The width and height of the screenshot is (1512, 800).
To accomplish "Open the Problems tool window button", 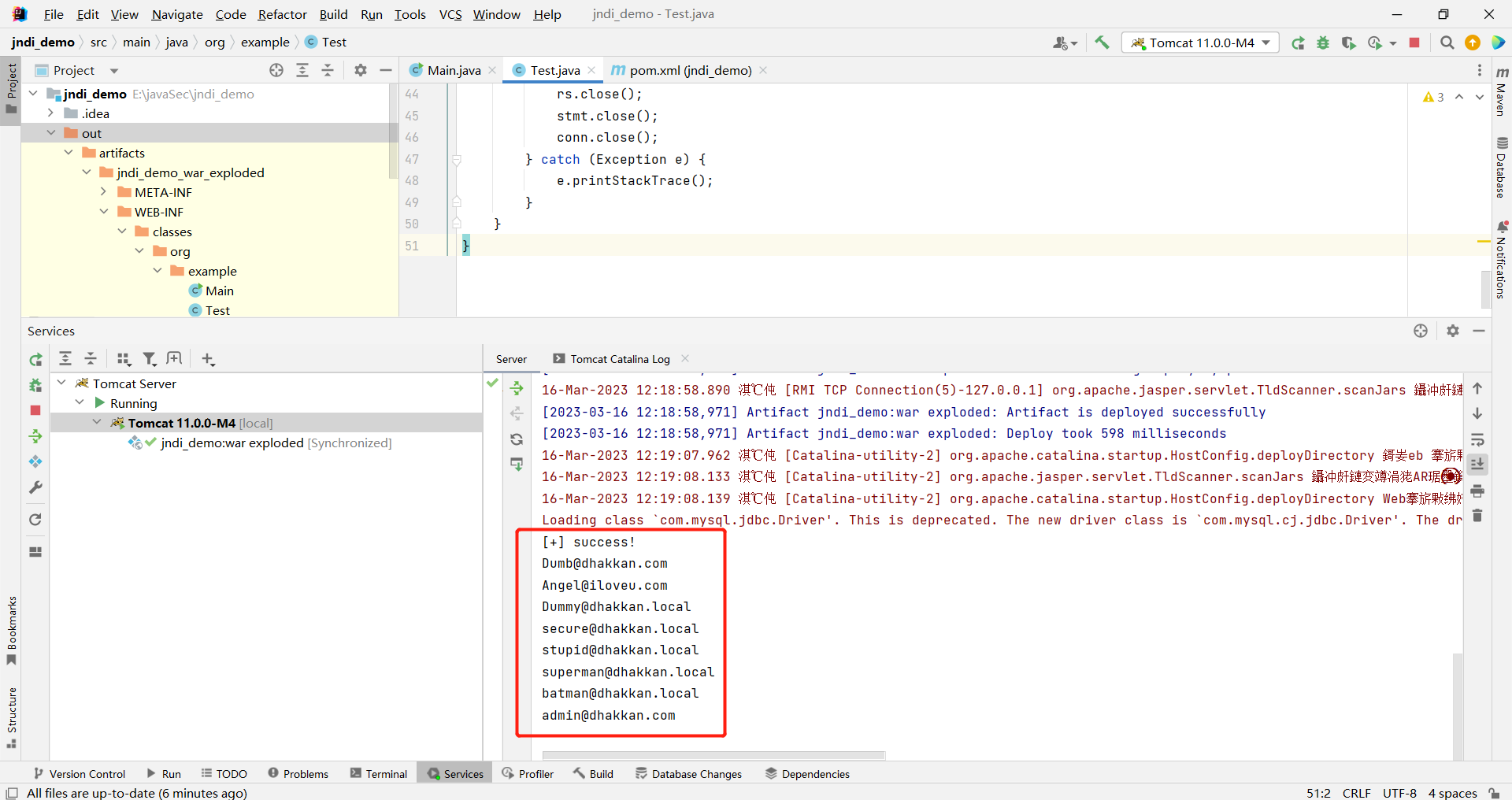I will (298, 774).
